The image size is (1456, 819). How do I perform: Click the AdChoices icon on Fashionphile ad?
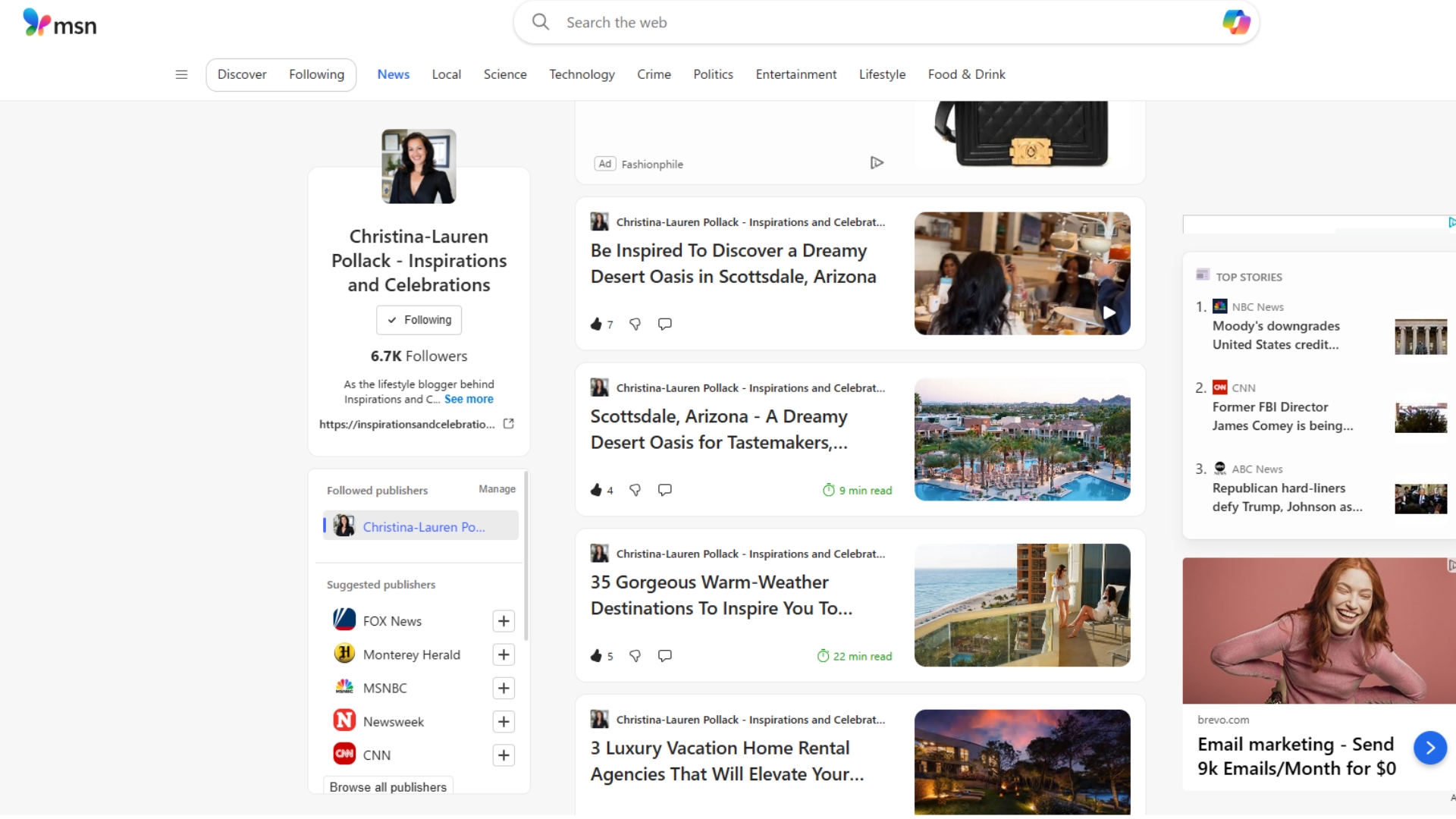pyautogui.click(x=877, y=163)
